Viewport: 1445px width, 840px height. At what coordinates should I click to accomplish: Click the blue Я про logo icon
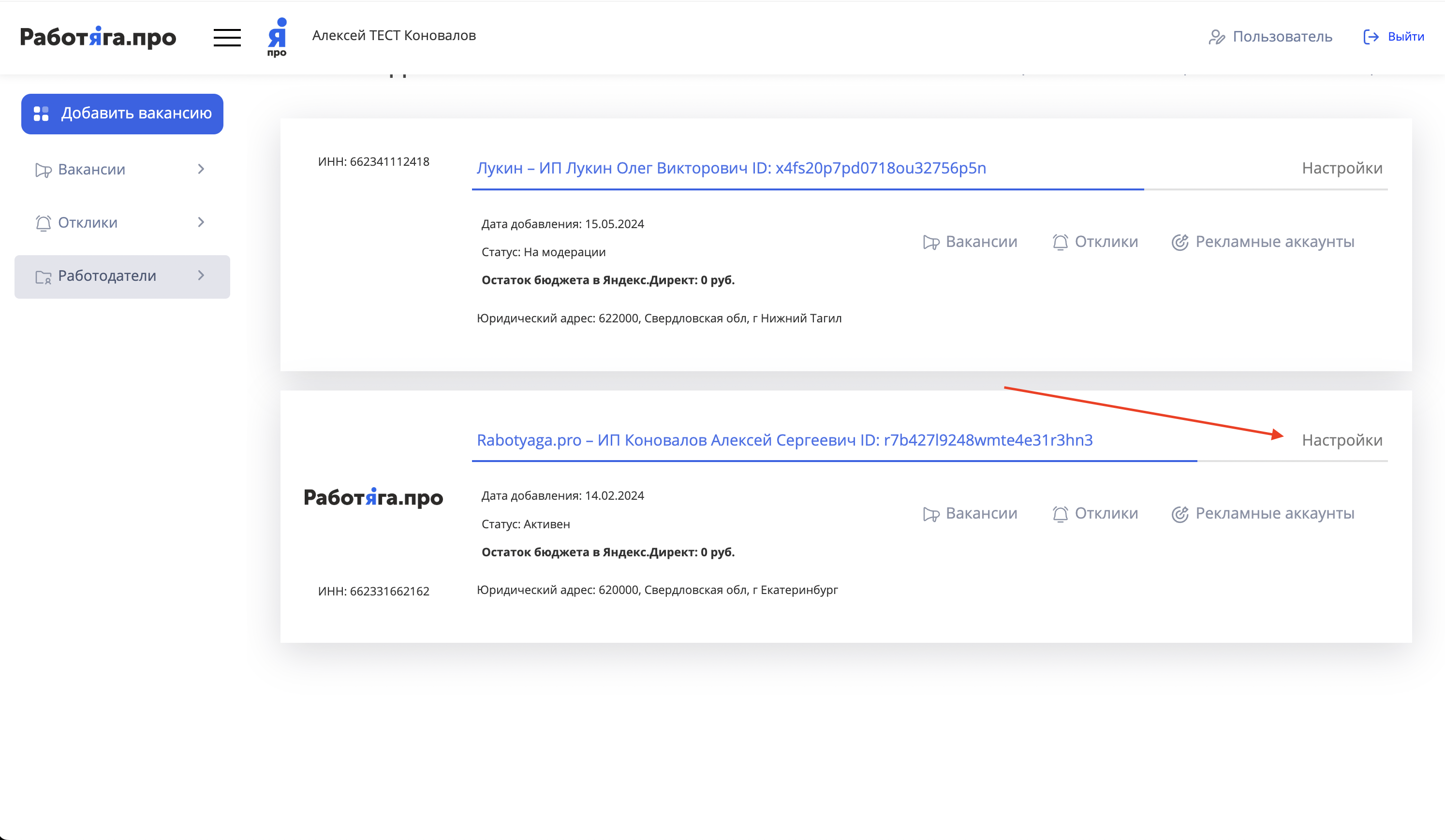click(277, 37)
